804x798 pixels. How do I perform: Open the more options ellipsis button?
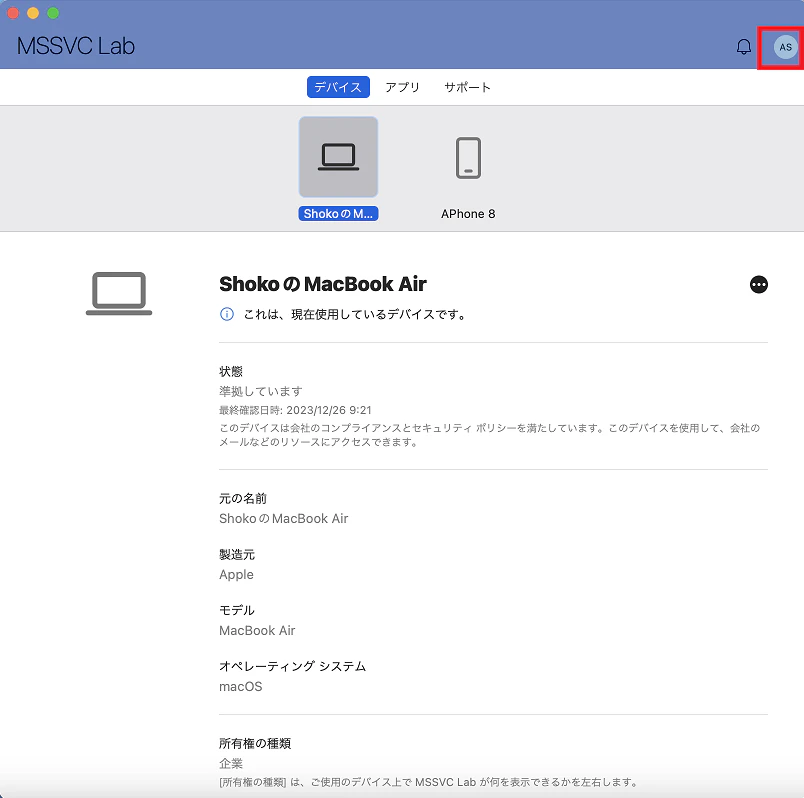click(758, 284)
